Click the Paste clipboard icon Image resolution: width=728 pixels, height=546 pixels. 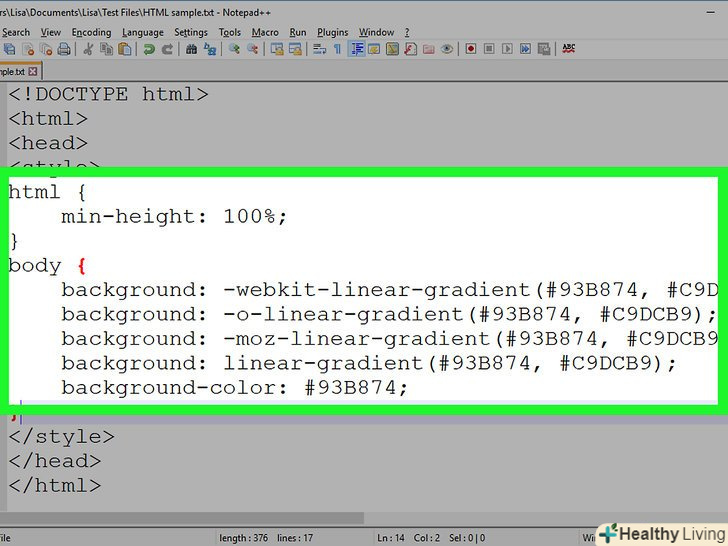click(x=124, y=49)
